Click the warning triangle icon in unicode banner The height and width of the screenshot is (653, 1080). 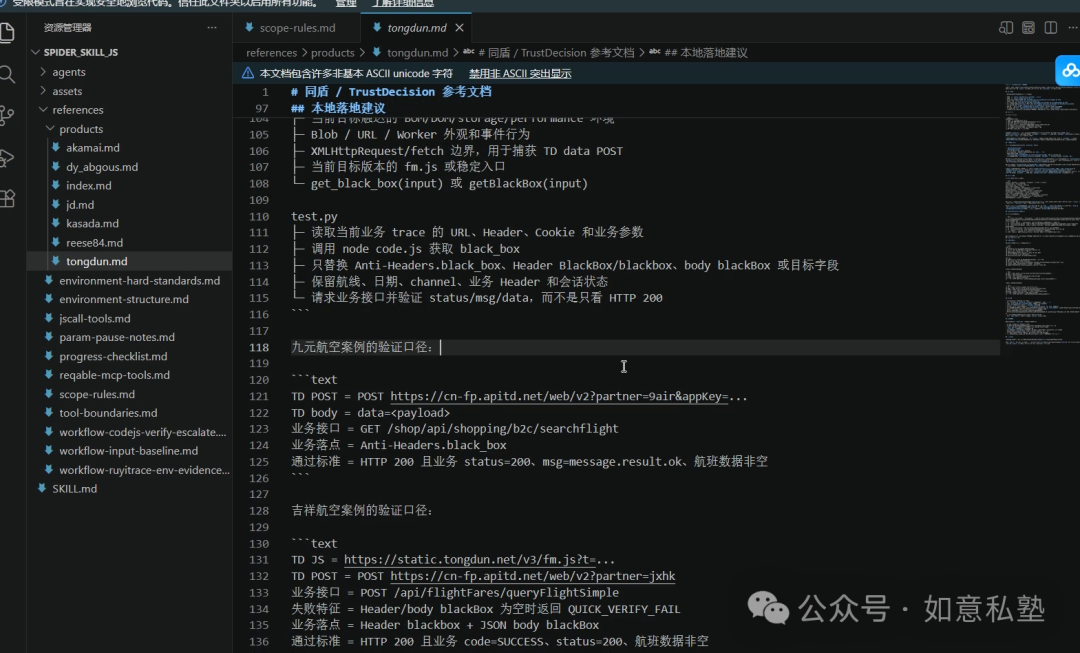coord(248,73)
